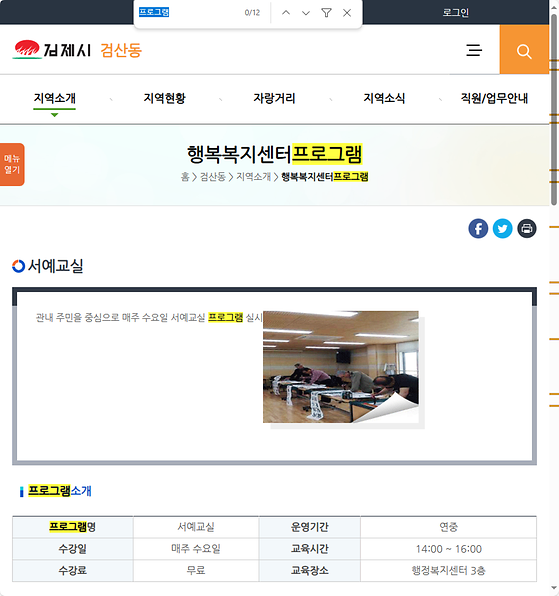Click the 서예교실 section heading
The image size is (559, 596).
pos(55,266)
